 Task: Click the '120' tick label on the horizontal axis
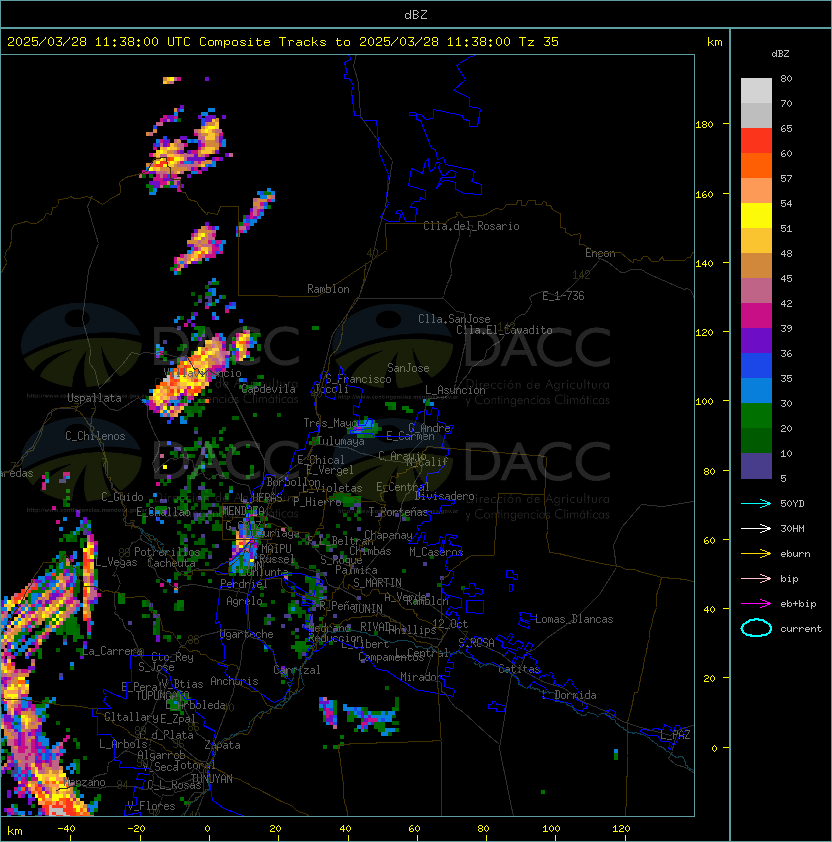point(620,829)
